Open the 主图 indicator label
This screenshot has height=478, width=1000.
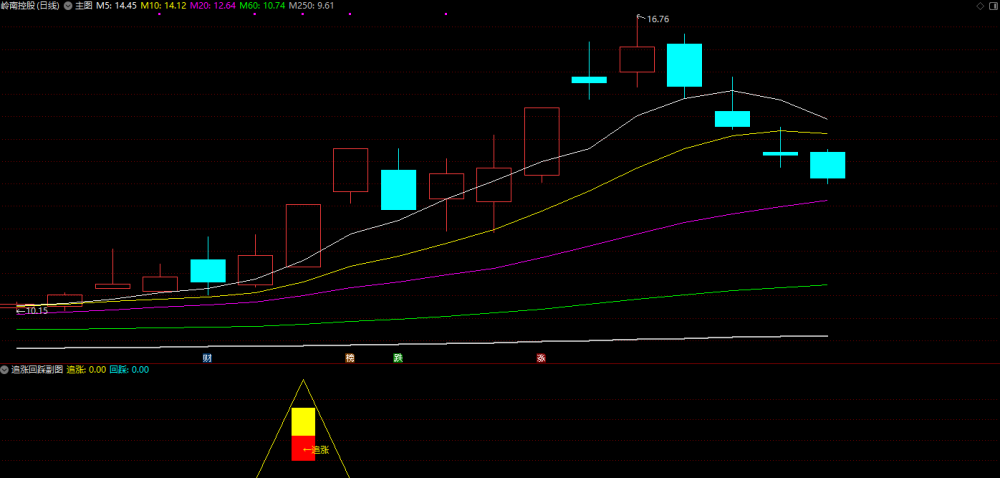click(84, 6)
